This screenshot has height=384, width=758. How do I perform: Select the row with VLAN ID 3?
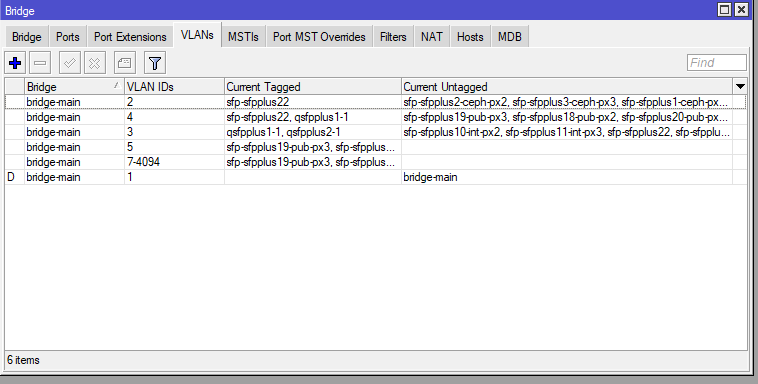coord(376,132)
